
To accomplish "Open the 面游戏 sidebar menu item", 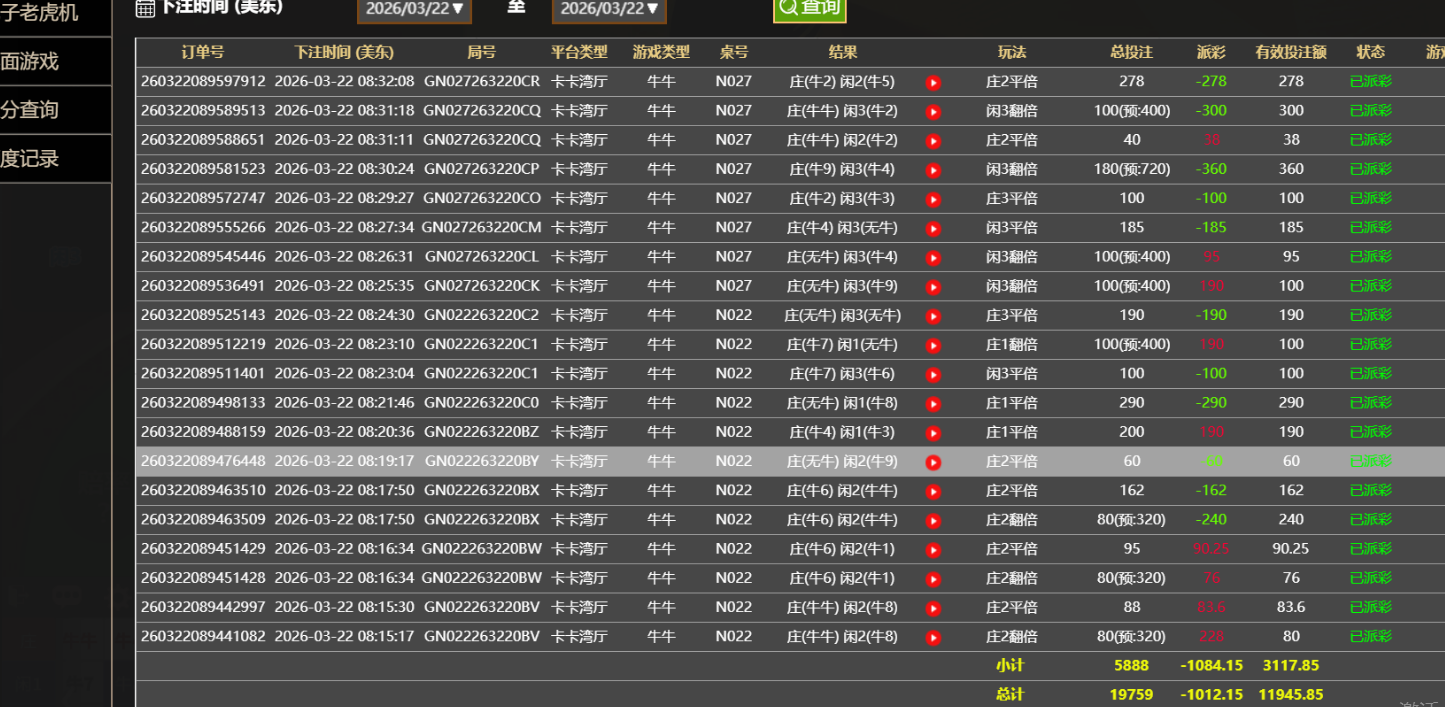I will tap(45, 62).
